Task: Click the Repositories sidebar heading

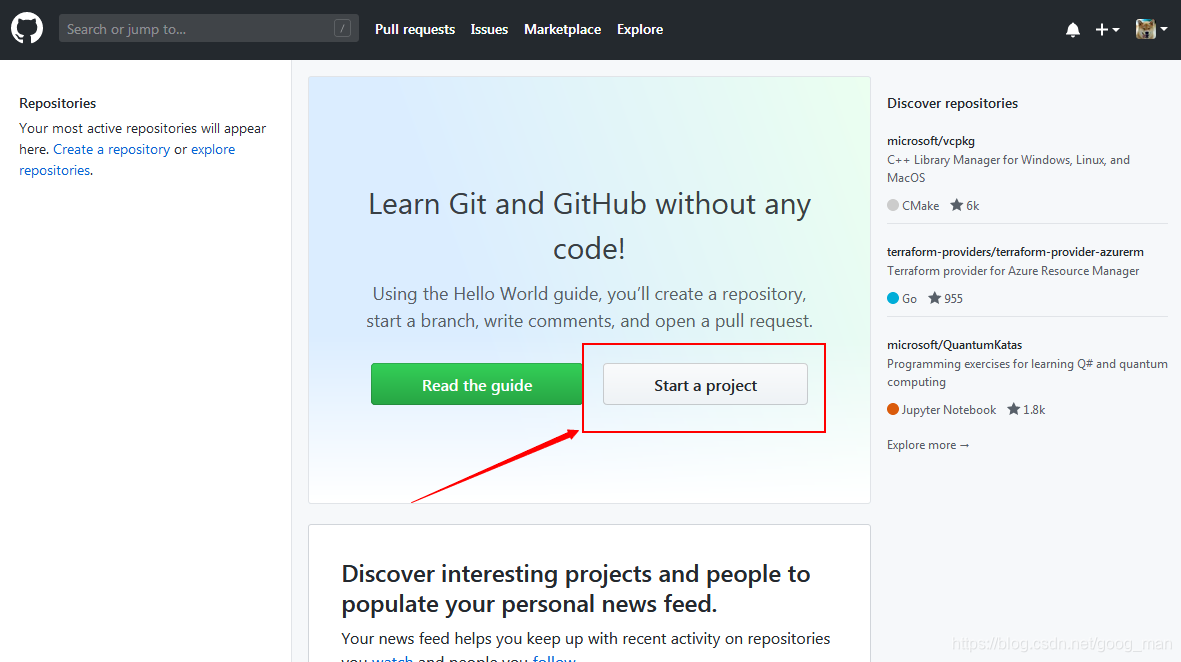Action: point(57,103)
